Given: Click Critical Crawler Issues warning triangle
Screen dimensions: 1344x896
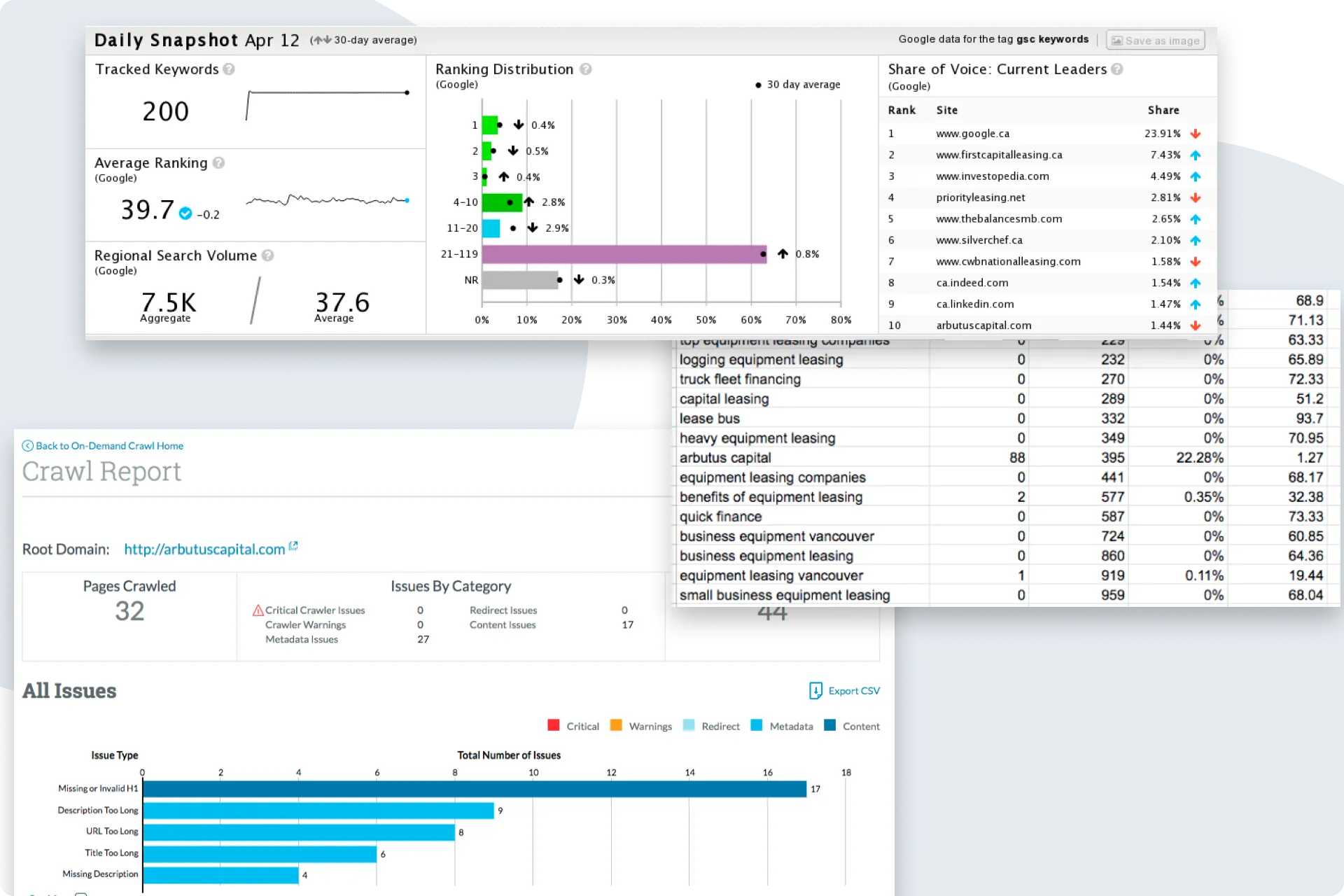Looking at the screenshot, I should (x=258, y=610).
